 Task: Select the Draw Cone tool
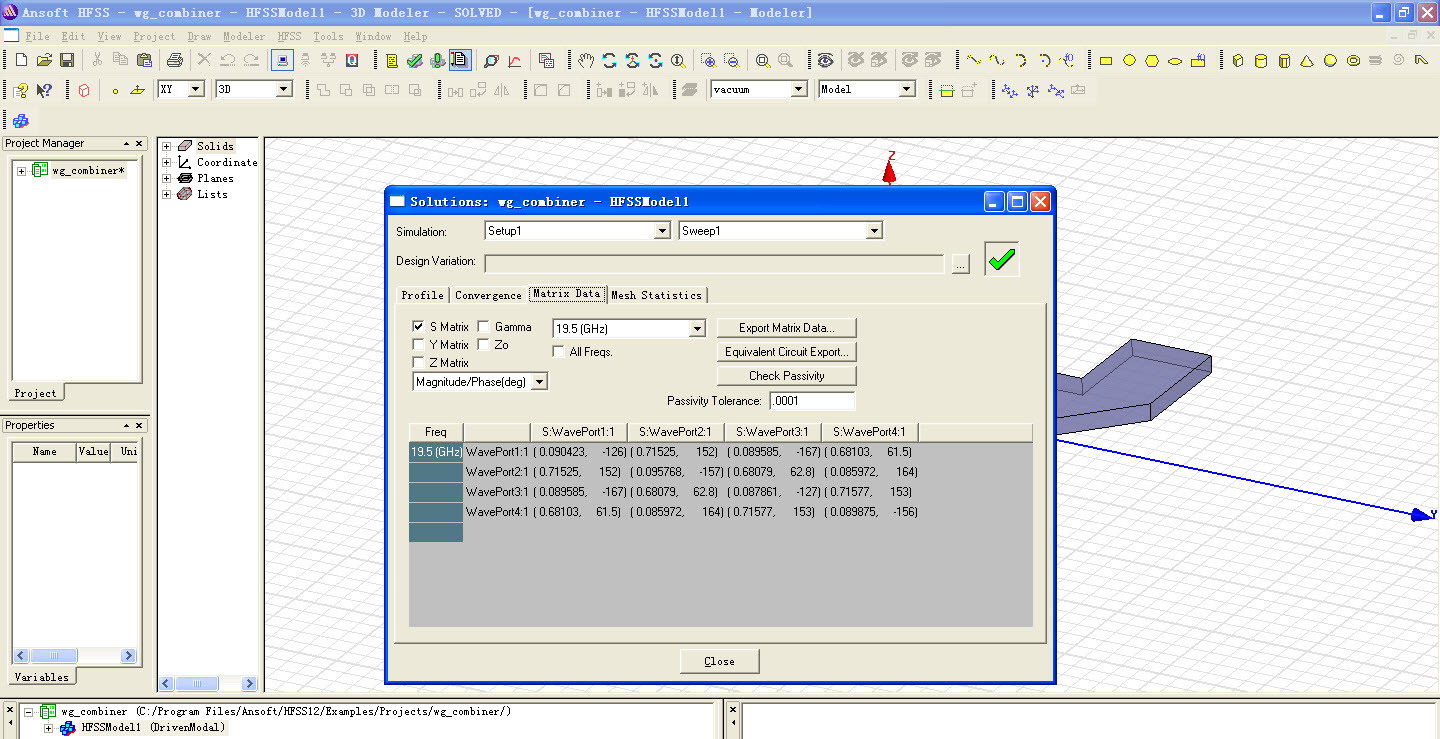point(1307,60)
